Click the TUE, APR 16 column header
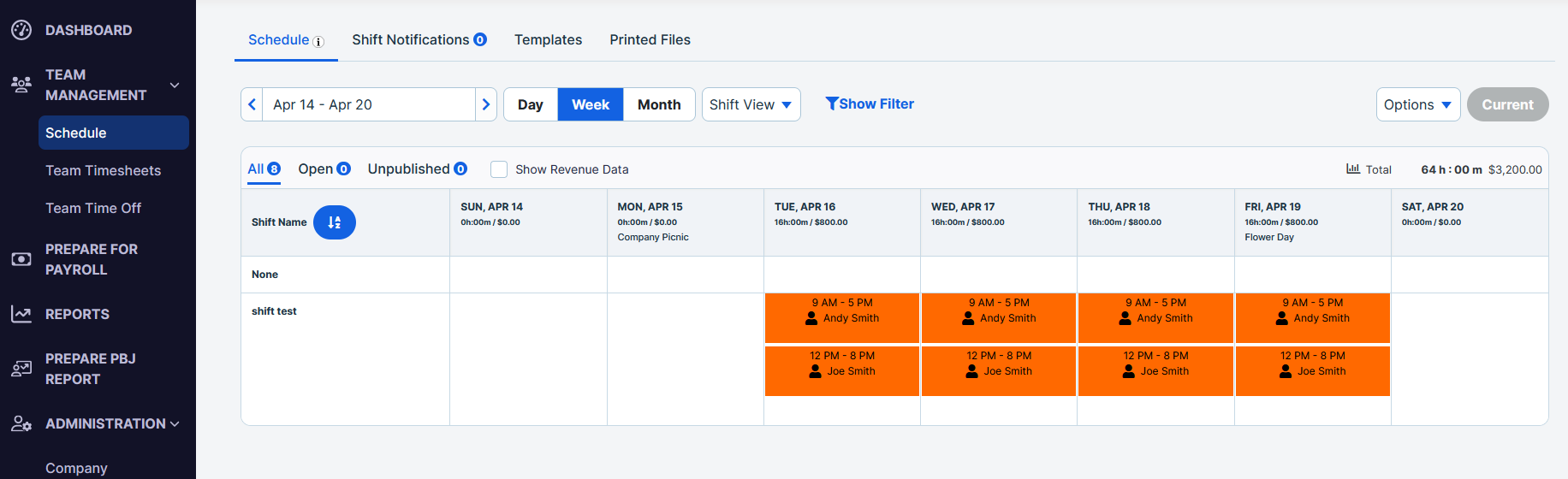 coord(842,222)
